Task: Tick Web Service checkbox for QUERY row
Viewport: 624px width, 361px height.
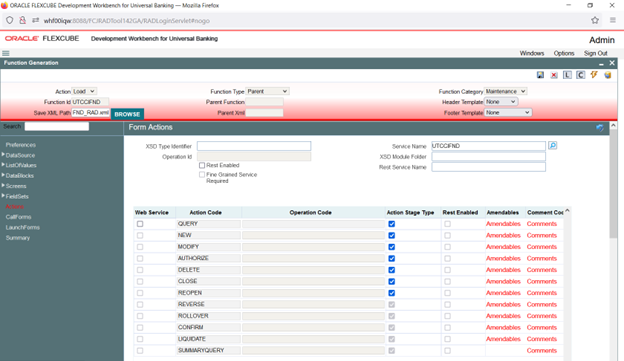Action: (x=140, y=224)
